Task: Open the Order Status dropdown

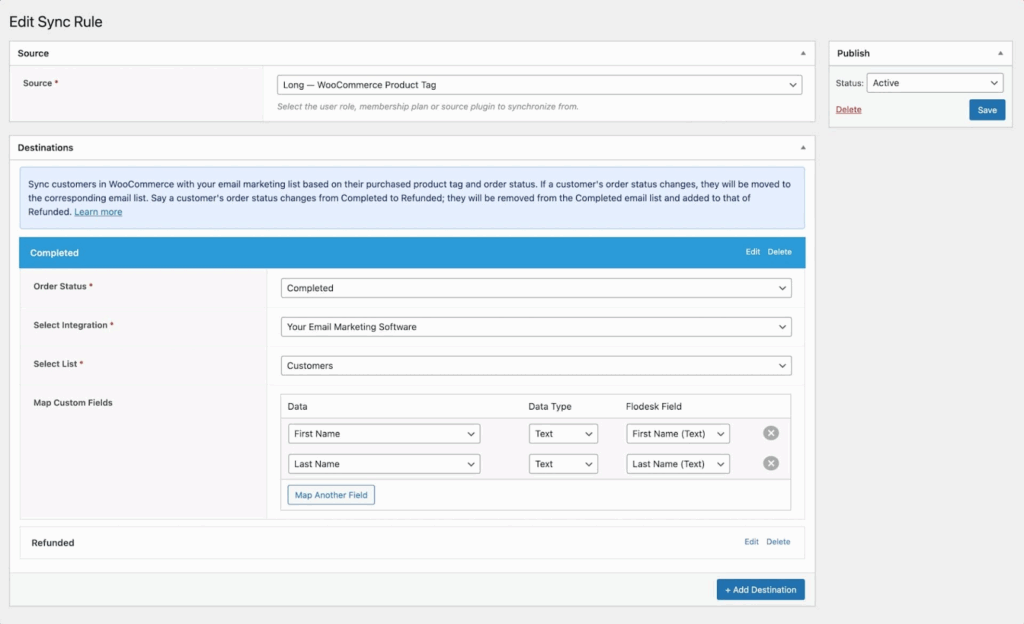Action: [536, 287]
